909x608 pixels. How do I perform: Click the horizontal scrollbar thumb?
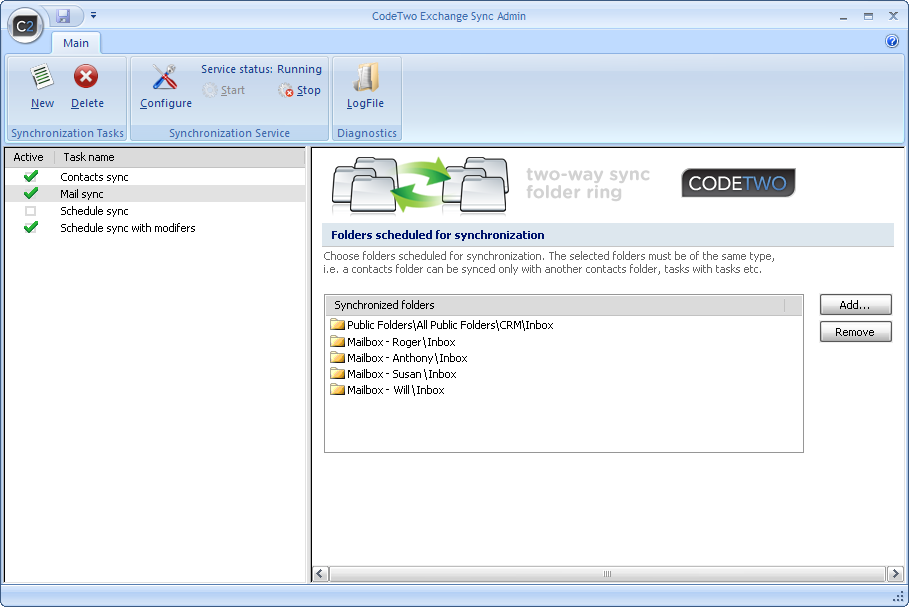click(608, 574)
